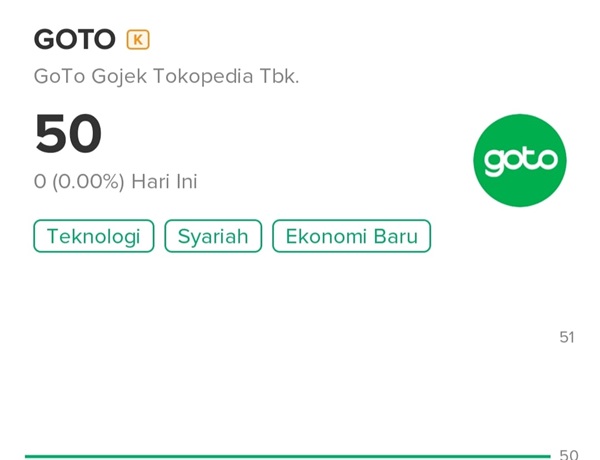Click the green price chart line
The image size is (600, 460).
[x=287, y=456]
